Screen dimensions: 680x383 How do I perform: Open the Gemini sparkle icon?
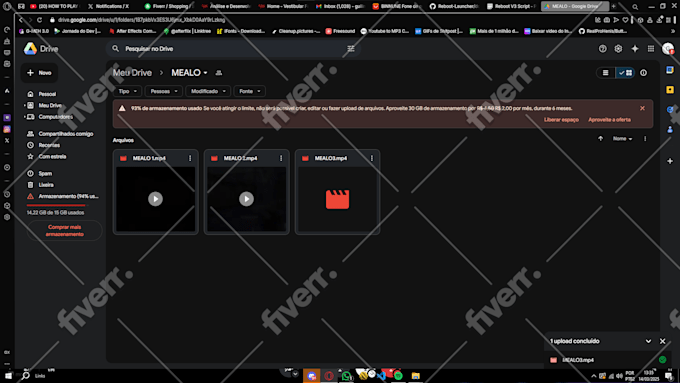pyautogui.click(x=634, y=49)
